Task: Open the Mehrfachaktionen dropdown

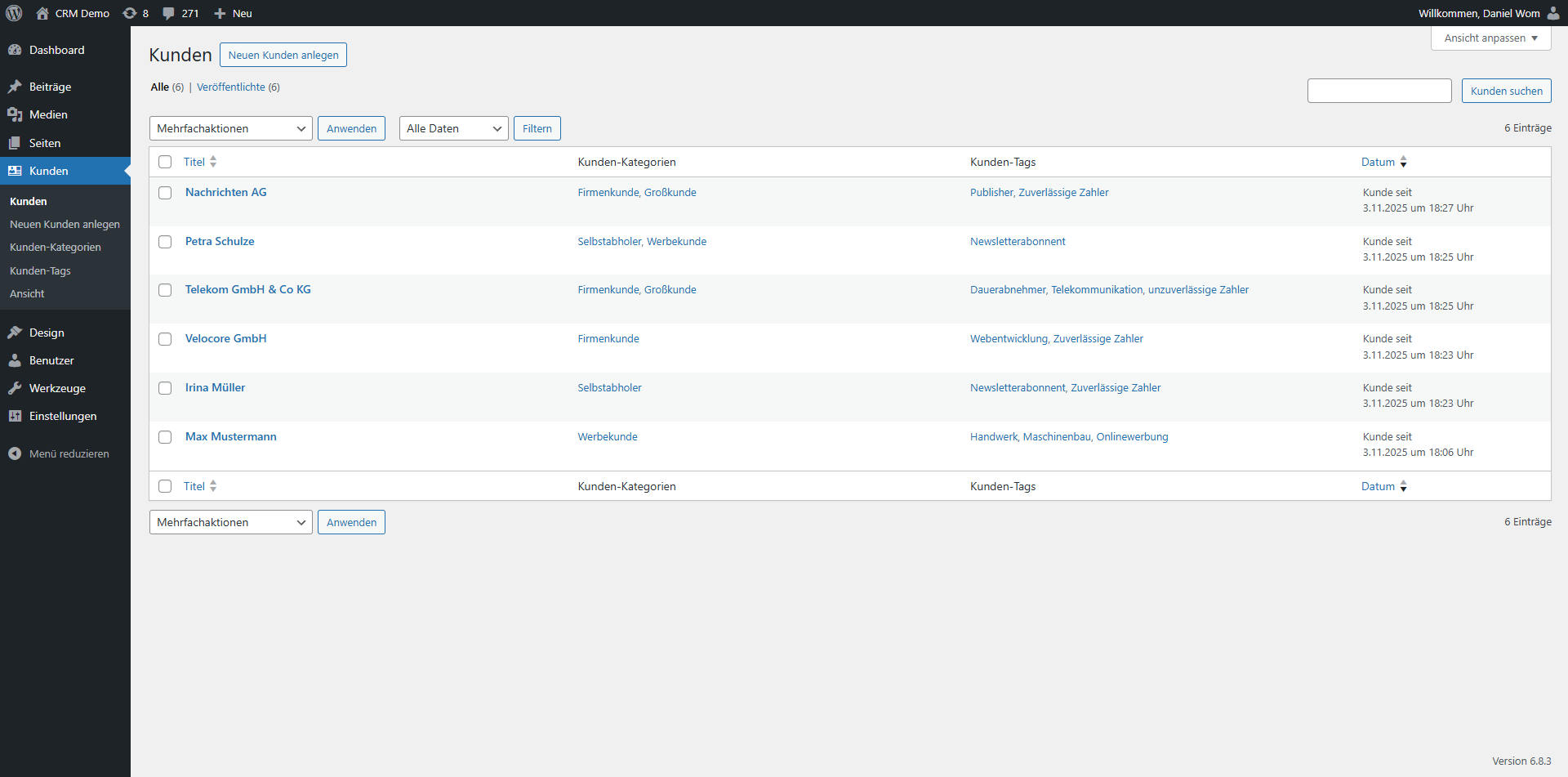Action: click(230, 128)
